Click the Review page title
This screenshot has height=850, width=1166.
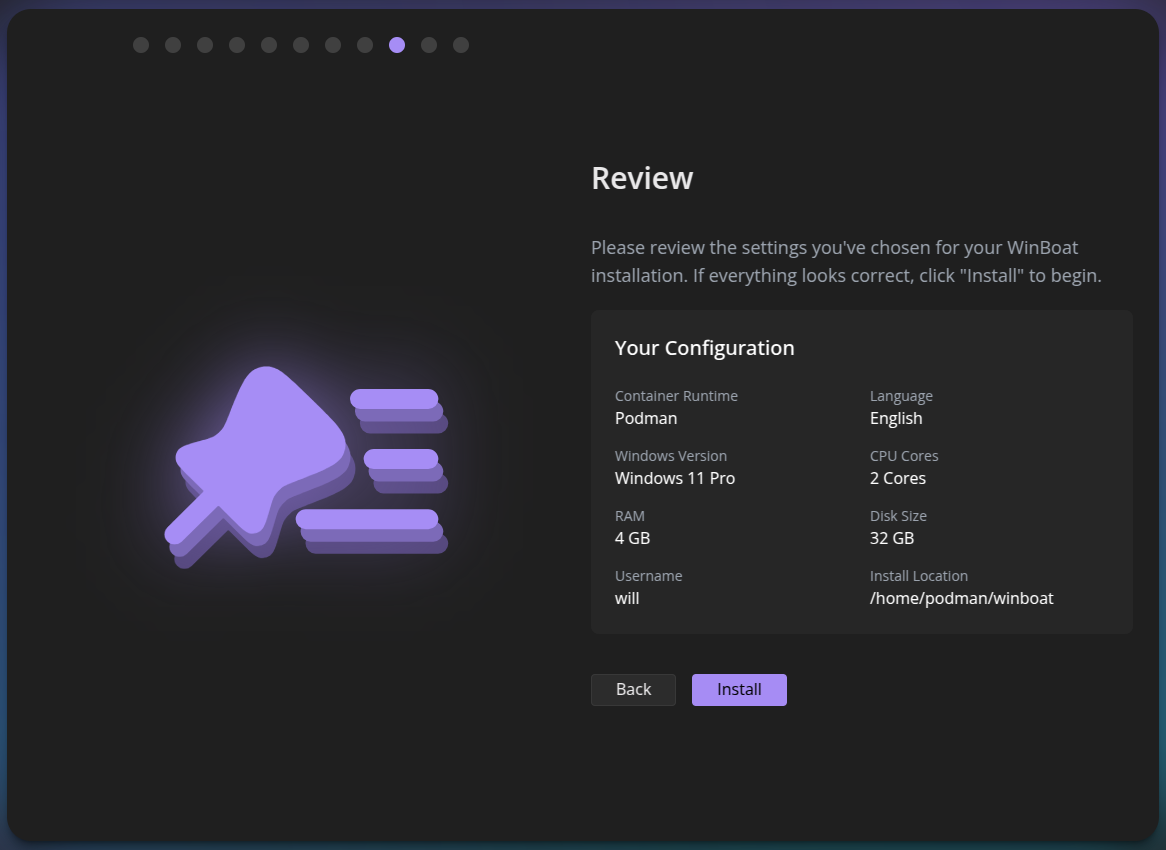[x=642, y=178]
